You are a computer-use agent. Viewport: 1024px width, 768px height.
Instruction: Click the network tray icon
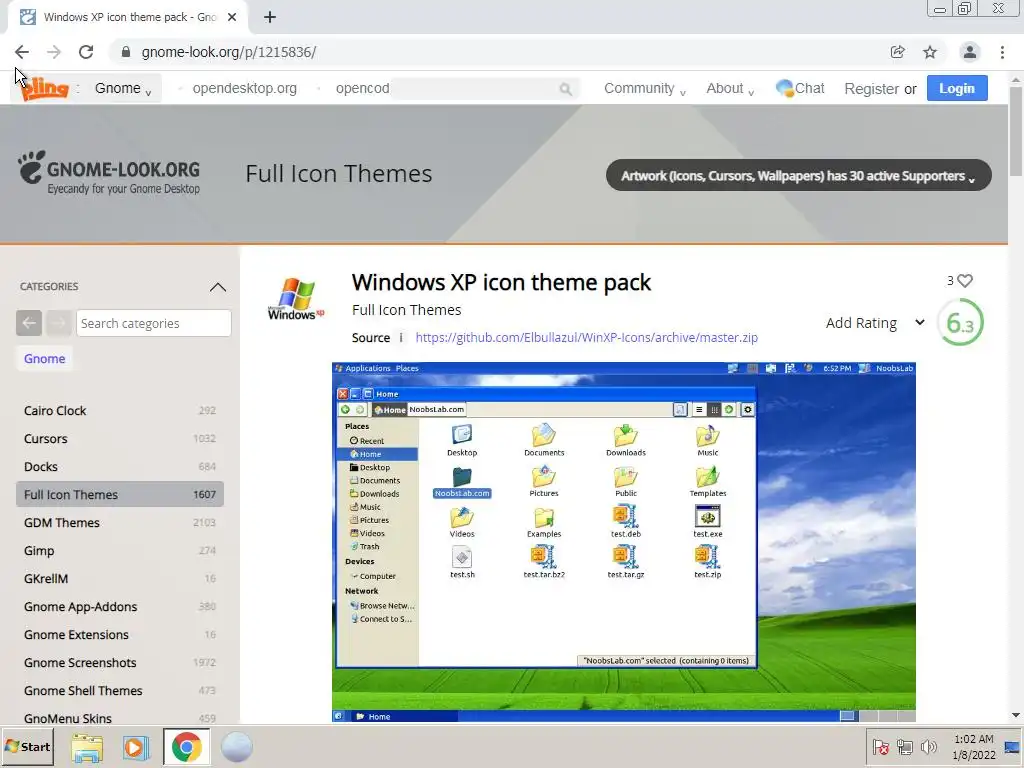904,747
